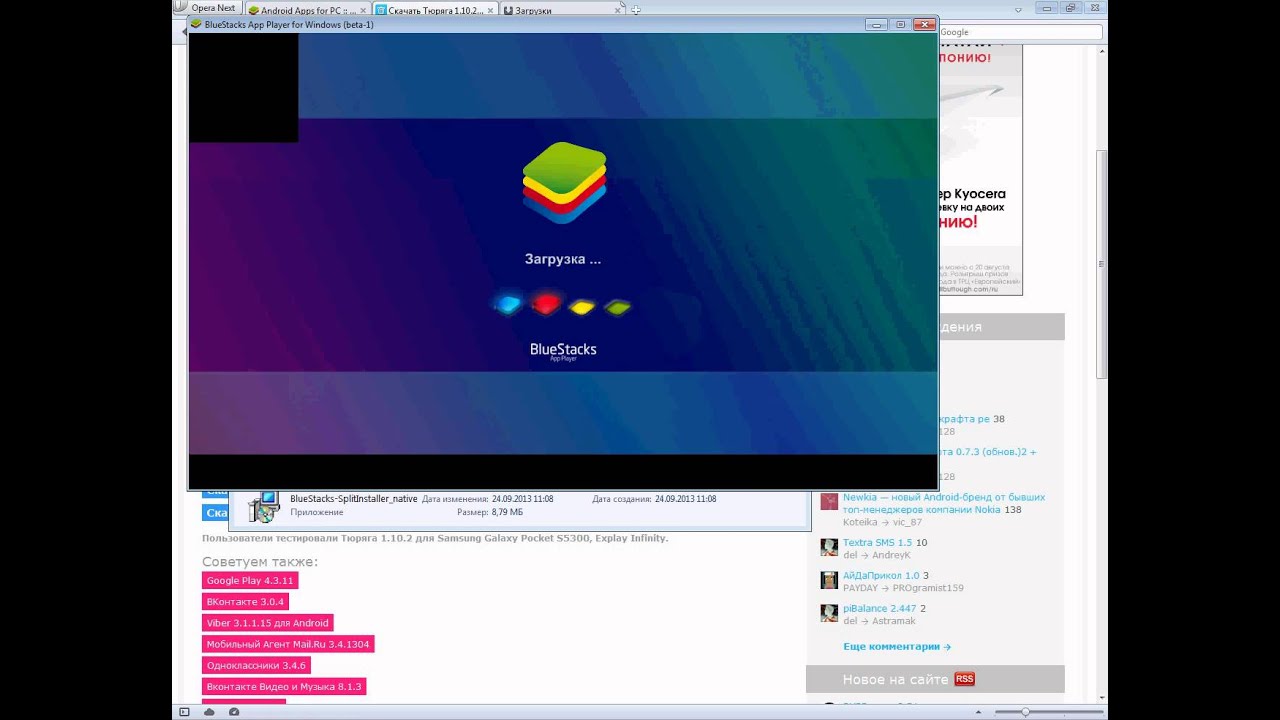Screen dimensions: 1280x720
Task: Select the BlueStacks-SplitInstaller_native file icon
Action: pos(264,506)
